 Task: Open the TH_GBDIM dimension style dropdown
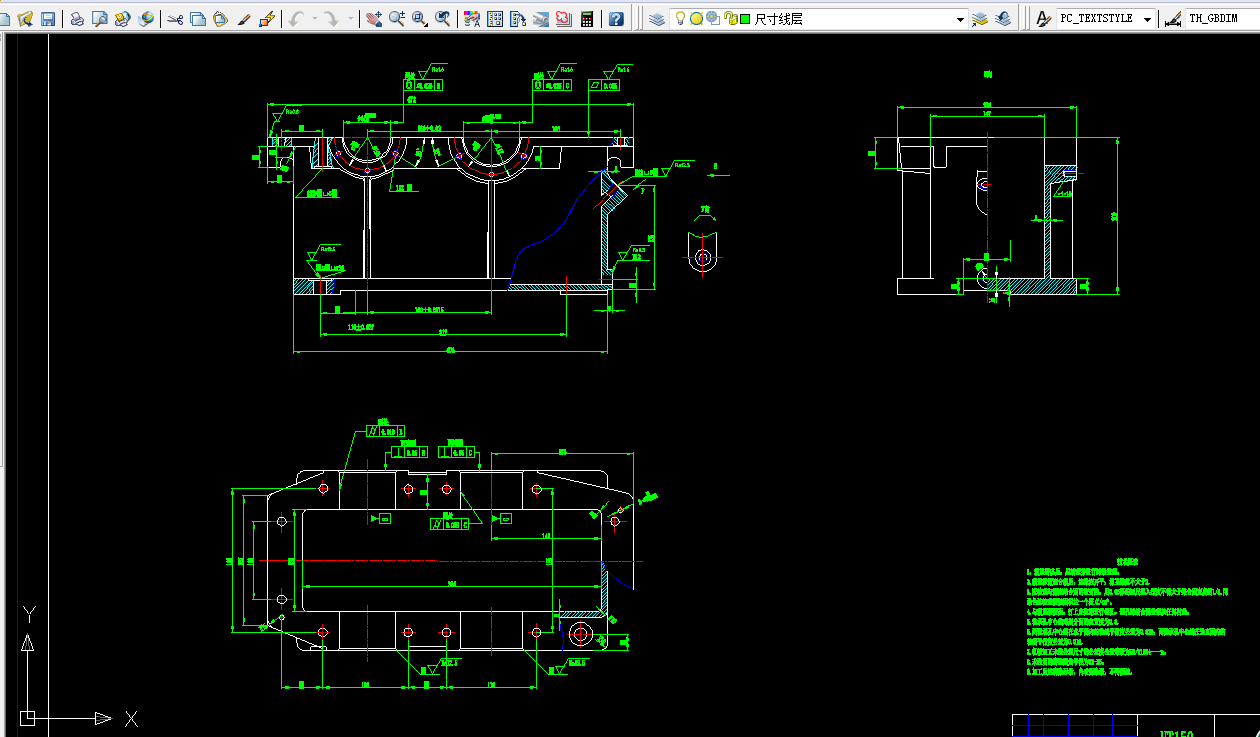1222,19
